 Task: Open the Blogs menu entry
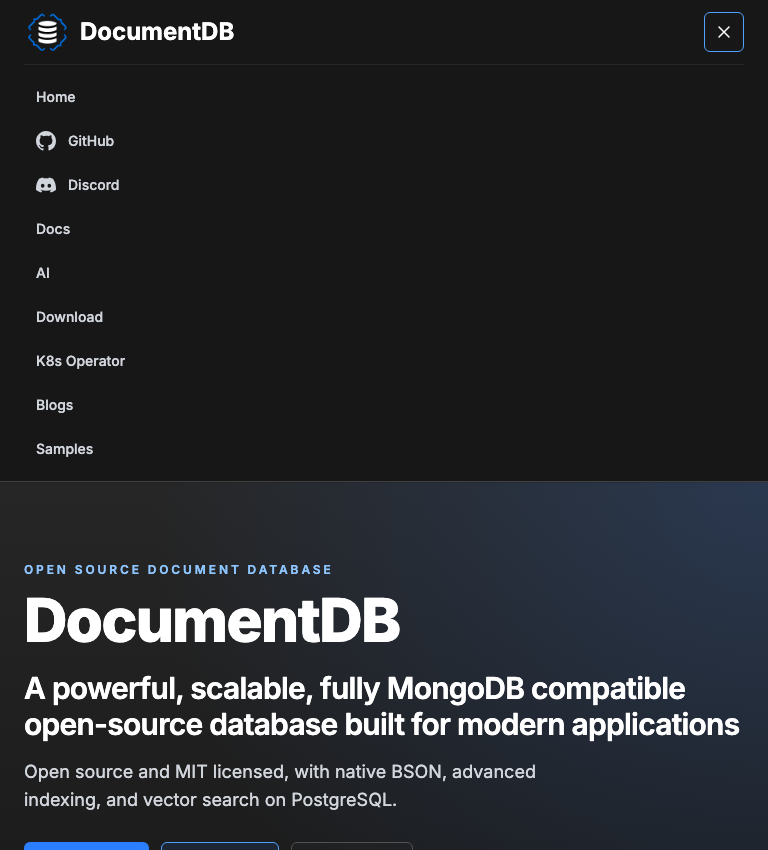coord(55,405)
